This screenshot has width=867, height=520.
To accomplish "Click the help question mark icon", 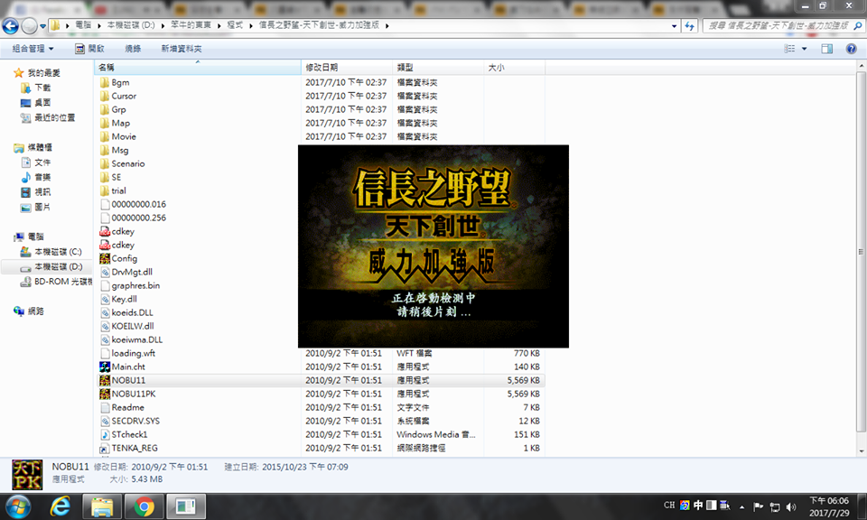I will [853, 47].
